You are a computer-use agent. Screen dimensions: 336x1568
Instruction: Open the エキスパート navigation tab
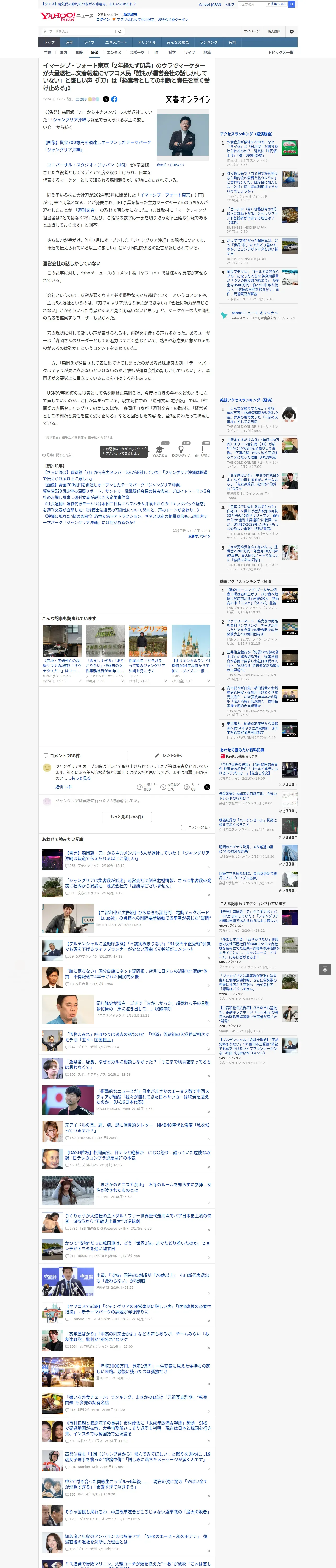coord(116,43)
